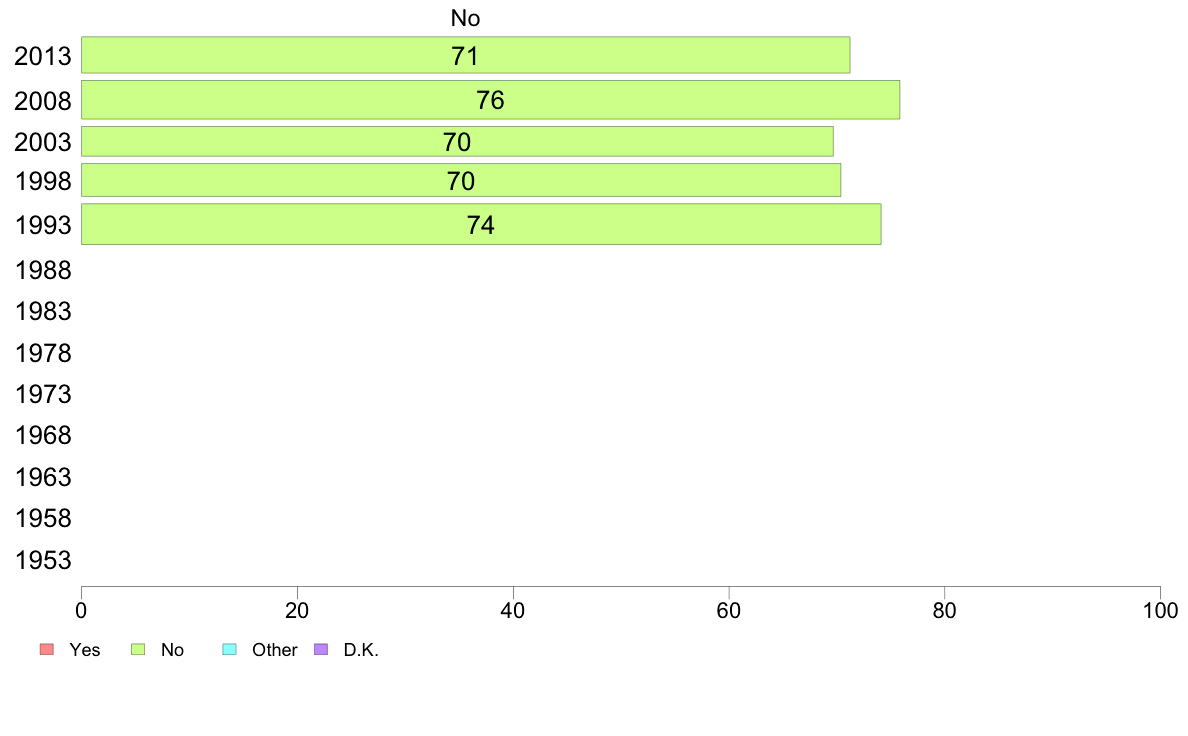Click the green No legend swatch
This screenshot has width=1188, height=736.
[x=138, y=649]
